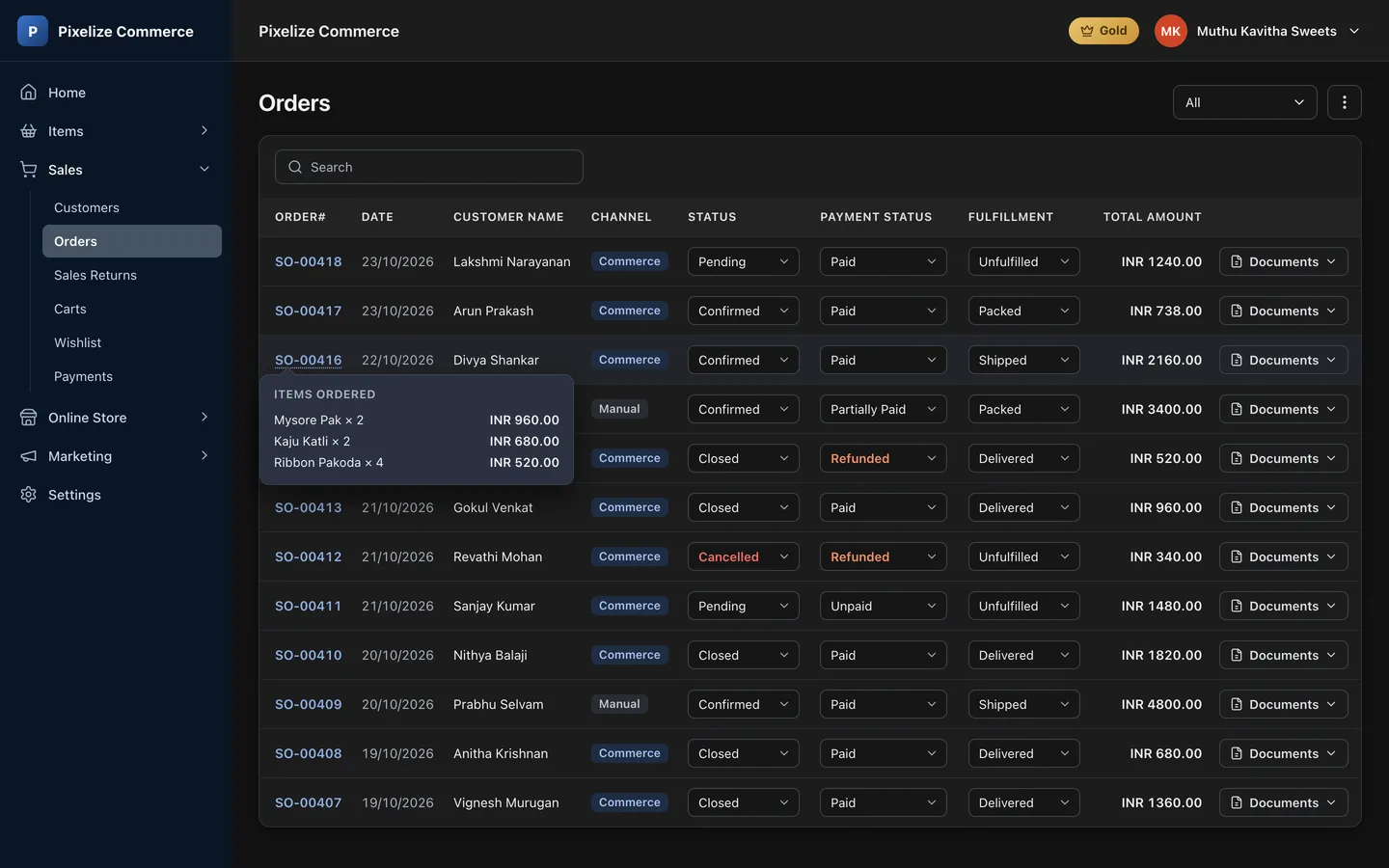This screenshot has width=1389, height=868.
Task: Expand the Online Store section chevron
Action: pos(204,417)
